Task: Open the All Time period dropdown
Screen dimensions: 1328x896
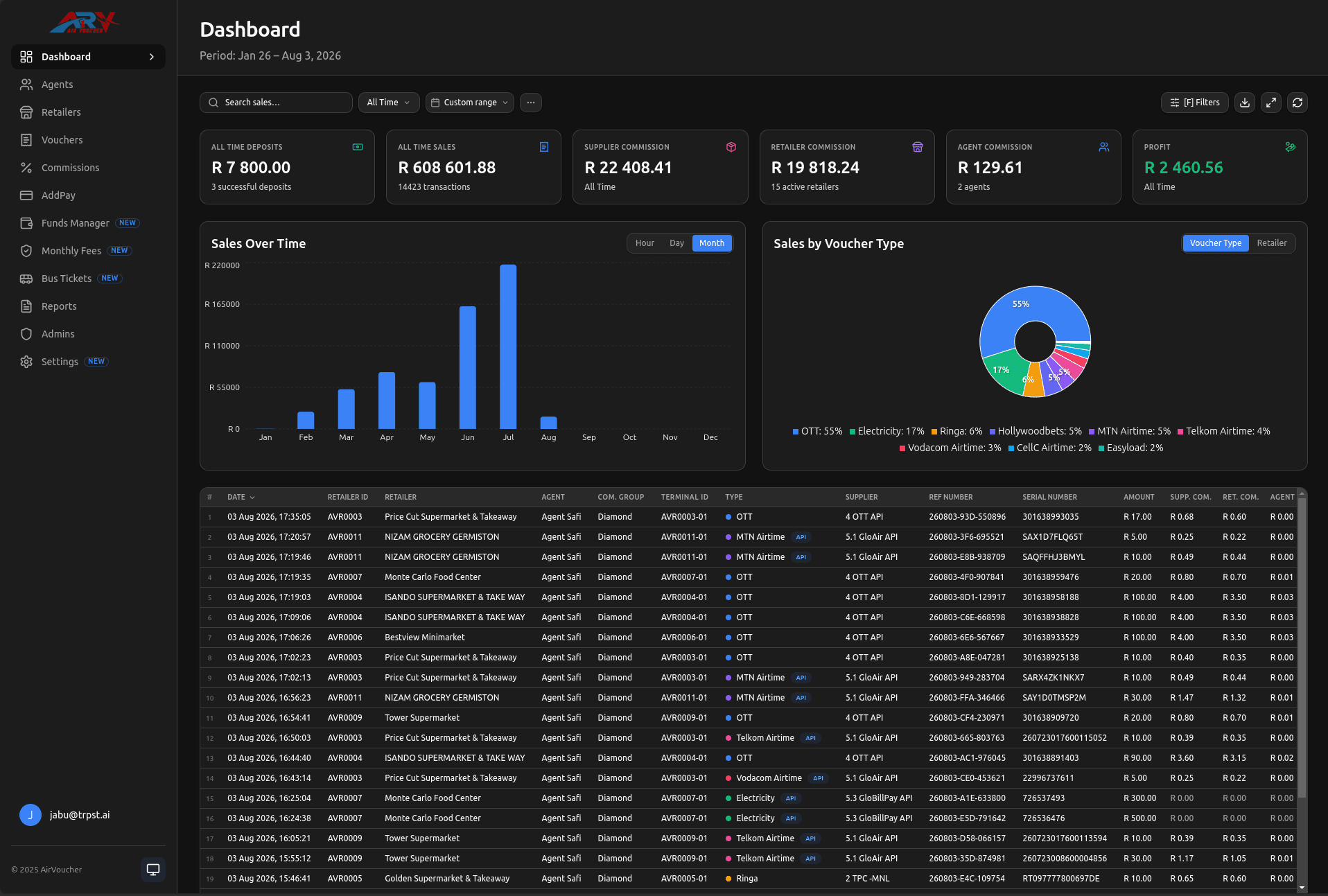Action: [x=389, y=103]
